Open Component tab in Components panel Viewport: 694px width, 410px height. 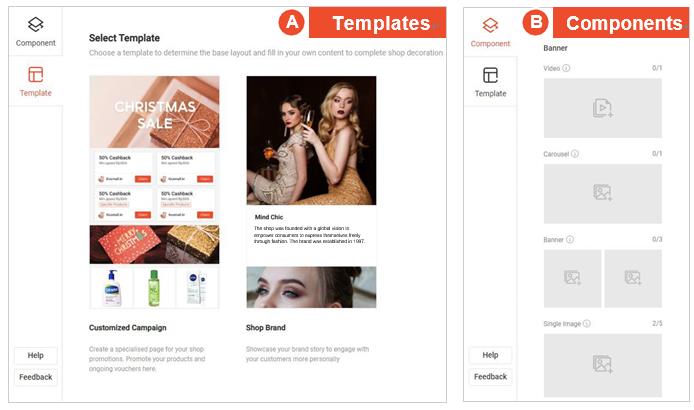490,32
